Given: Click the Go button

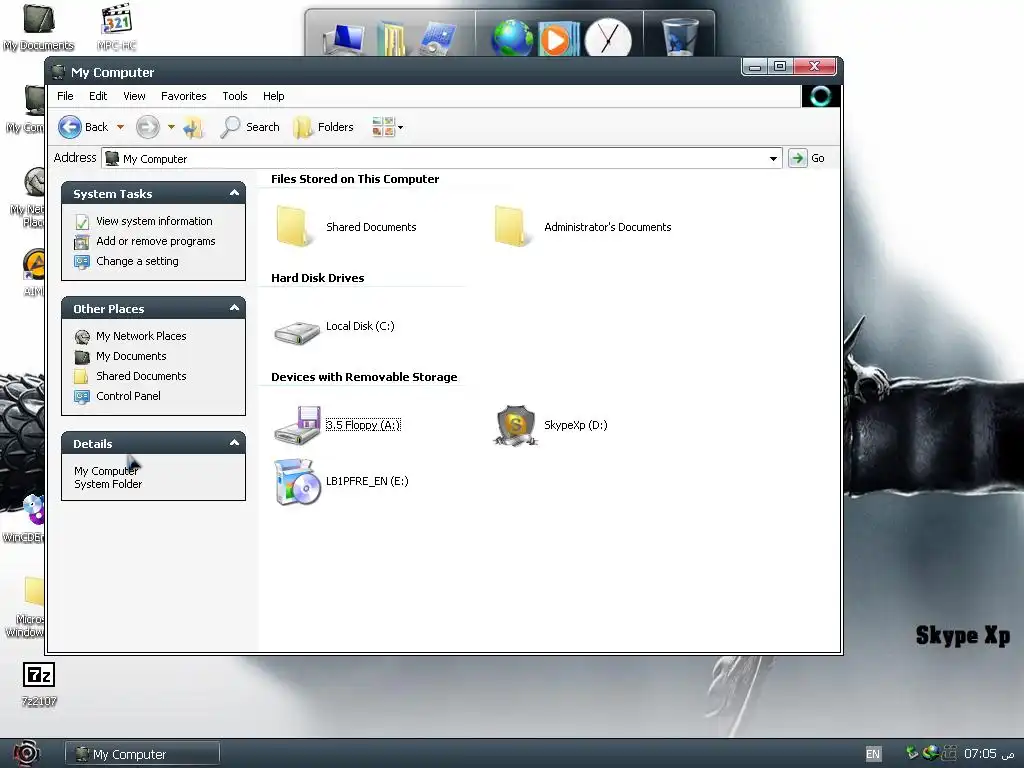Looking at the screenshot, I should pos(807,158).
